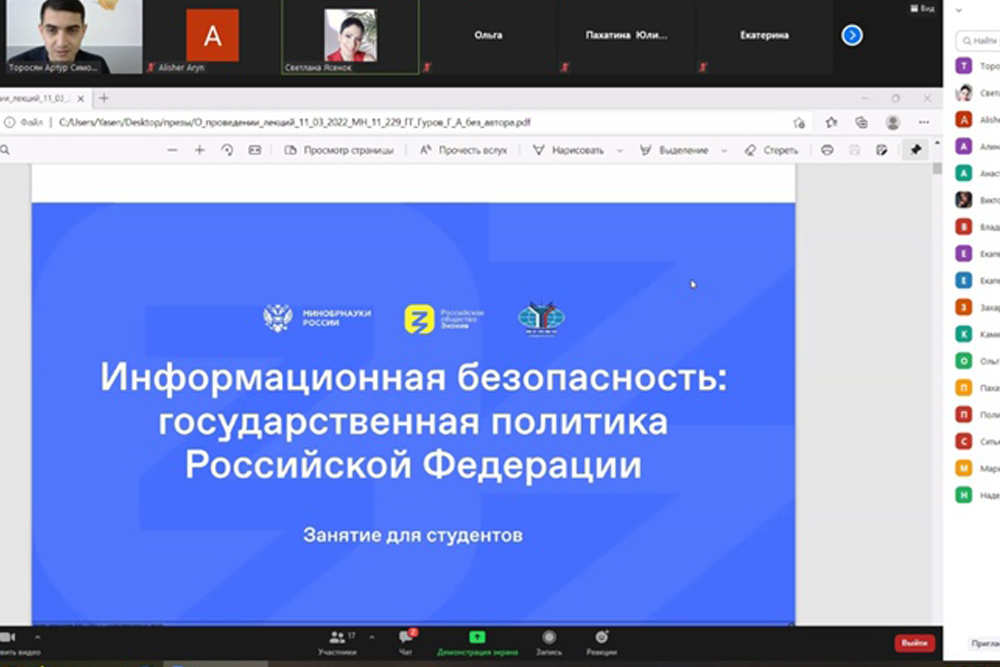Click the participant search field
1000x667 pixels.
point(980,41)
